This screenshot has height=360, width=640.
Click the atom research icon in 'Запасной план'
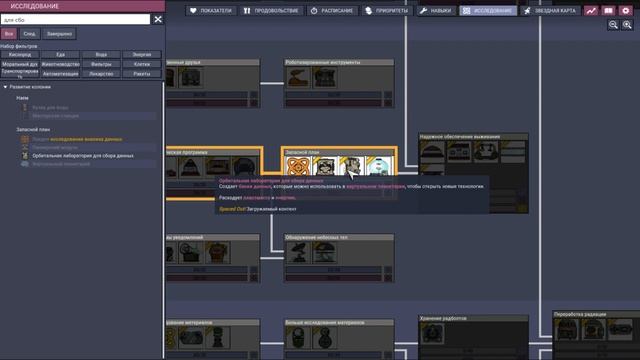[298, 167]
